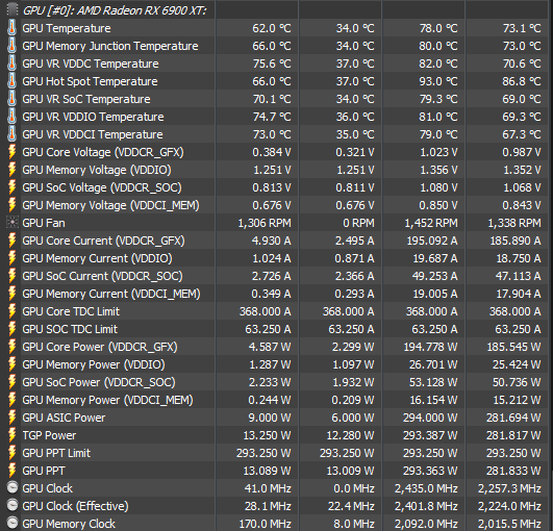Screen dimensions: 553x531
Task: Click the 1.023 V core voltage maximum
Action: 438,152
